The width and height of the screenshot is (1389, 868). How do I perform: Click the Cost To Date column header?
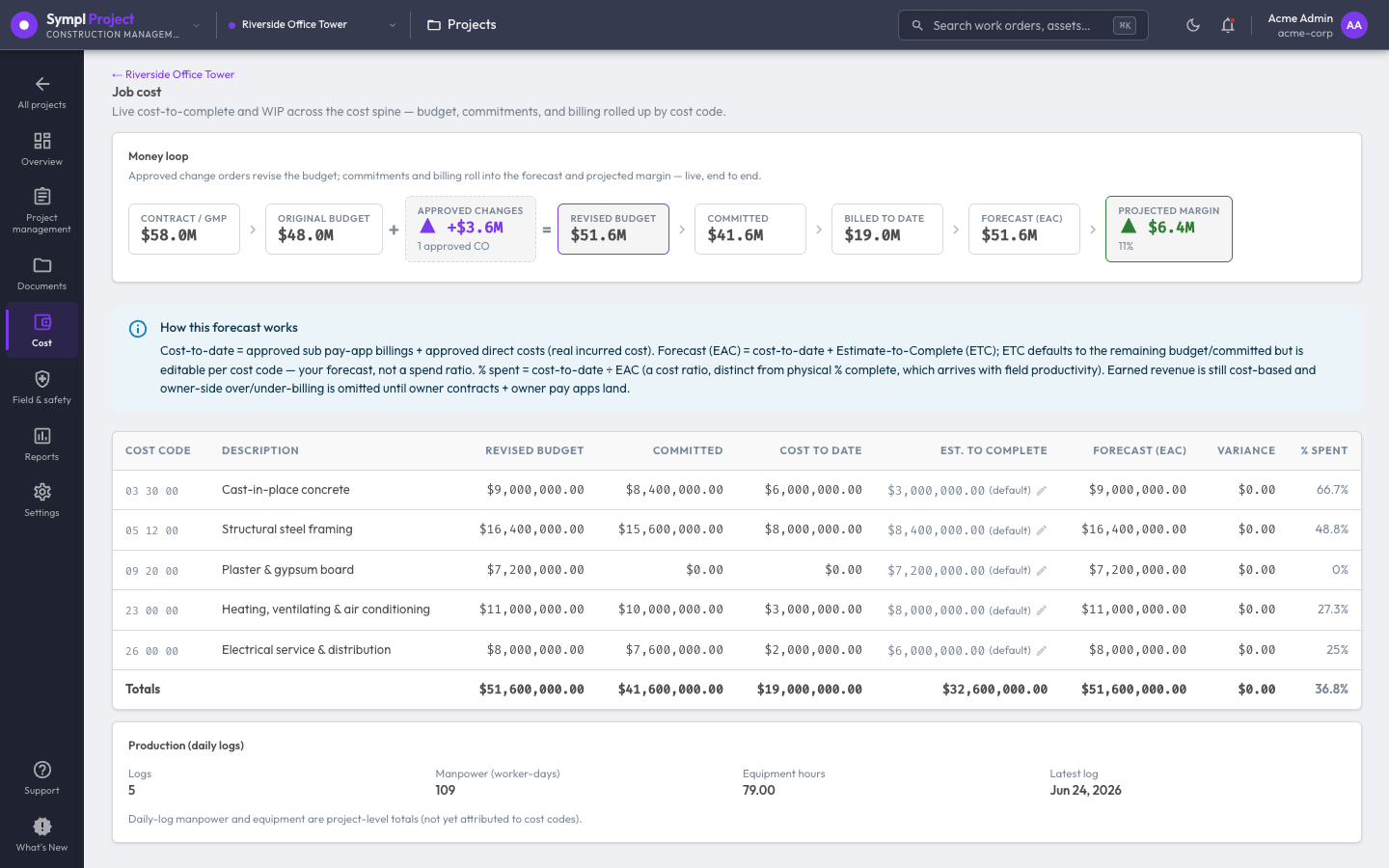(x=821, y=450)
